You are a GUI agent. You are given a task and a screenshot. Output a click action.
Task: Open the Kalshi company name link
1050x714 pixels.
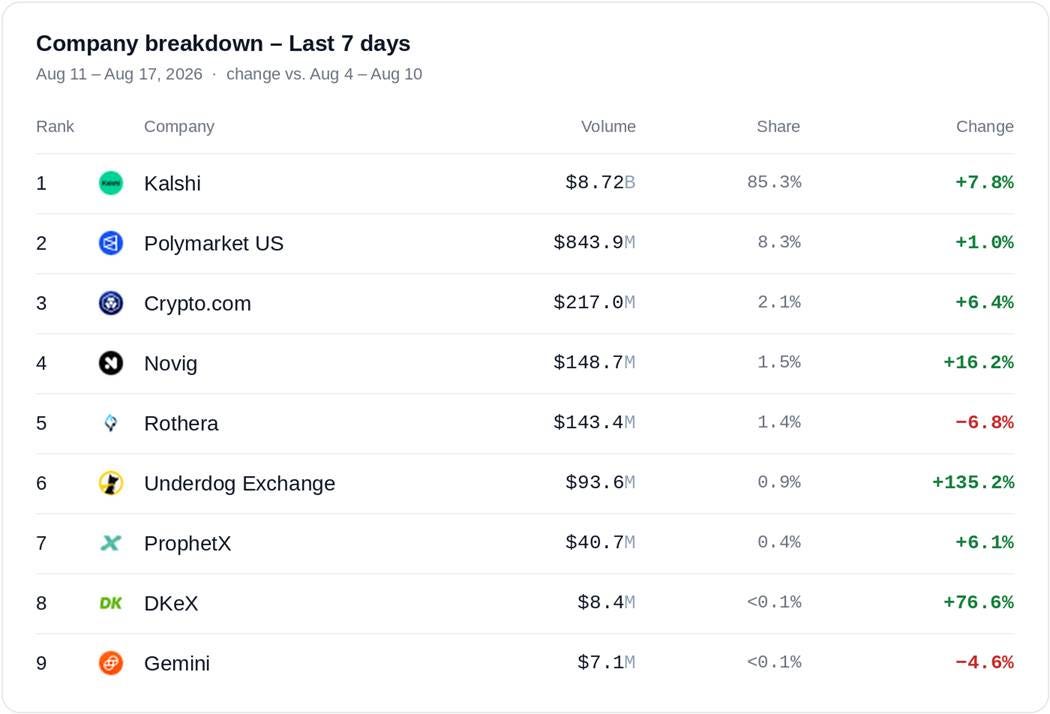[x=172, y=184]
